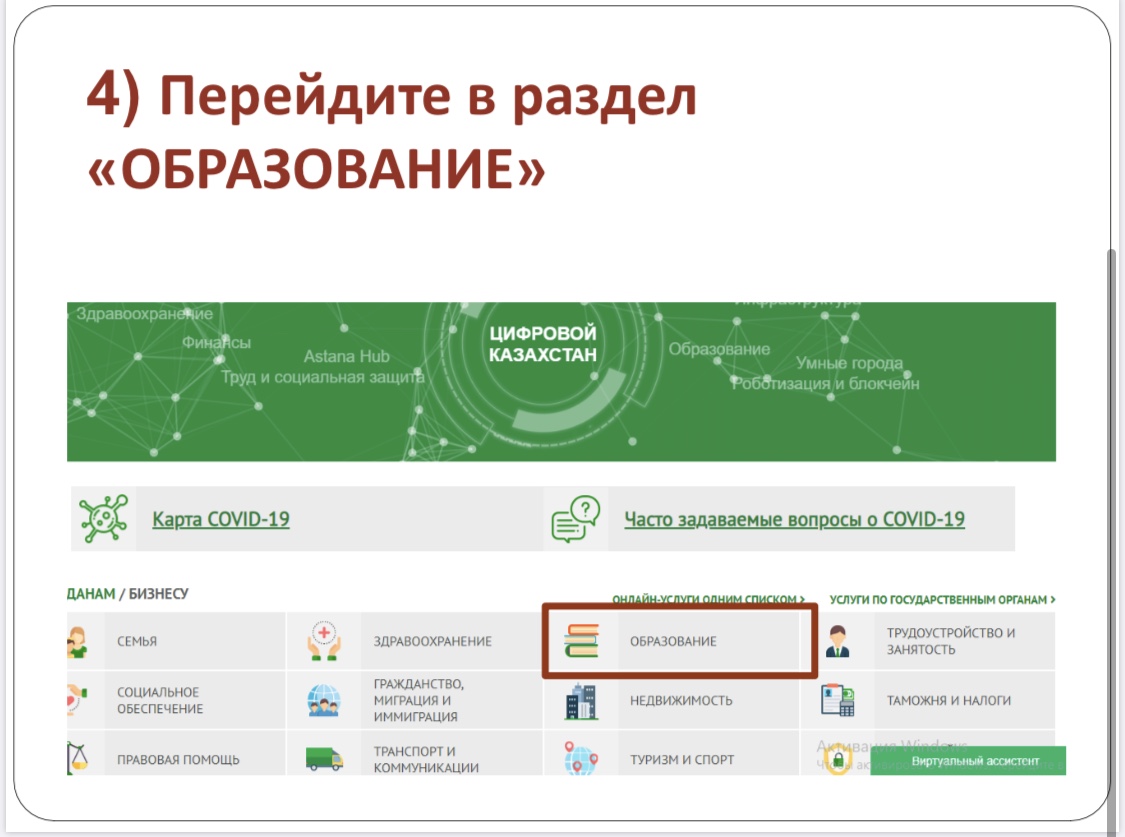Click the yellow lock icon
This screenshot has height=837, width=1125.
coord(837,761)
